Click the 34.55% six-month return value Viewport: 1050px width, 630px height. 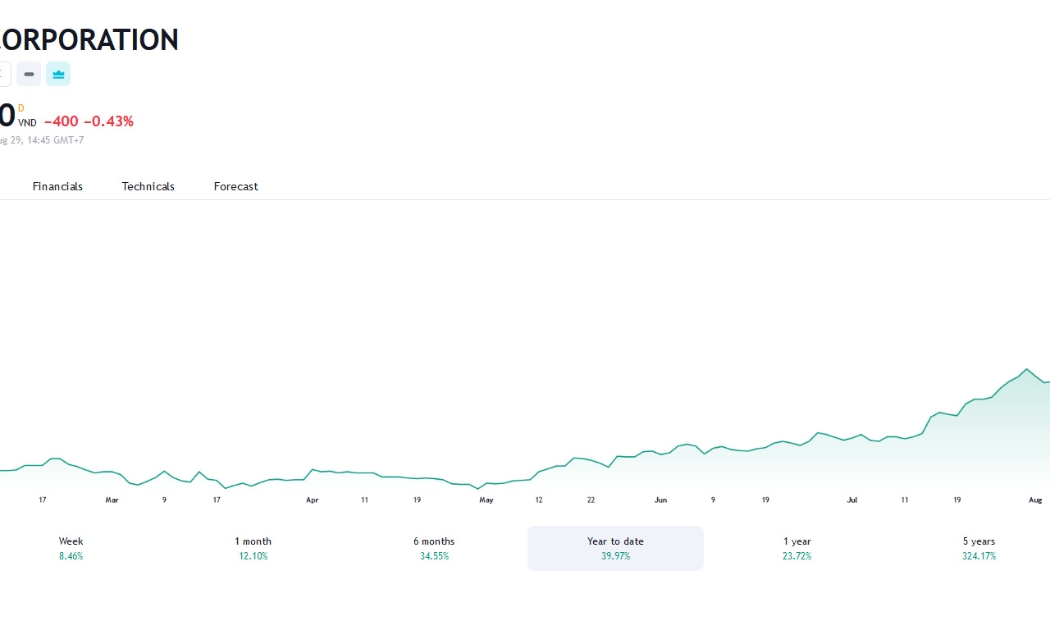[434, 556]
